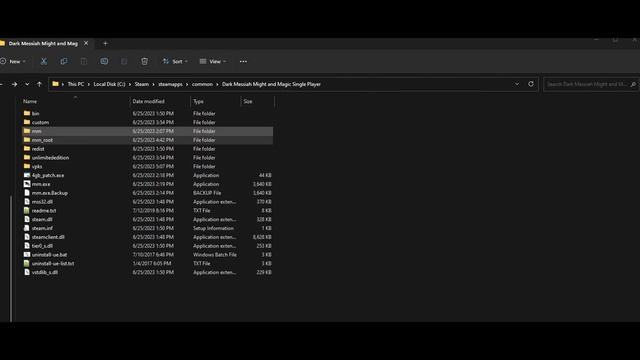The image size is (640, 360).
Task: Click the Copy icon in the toolbar
Action: click(x=64, y=61)
